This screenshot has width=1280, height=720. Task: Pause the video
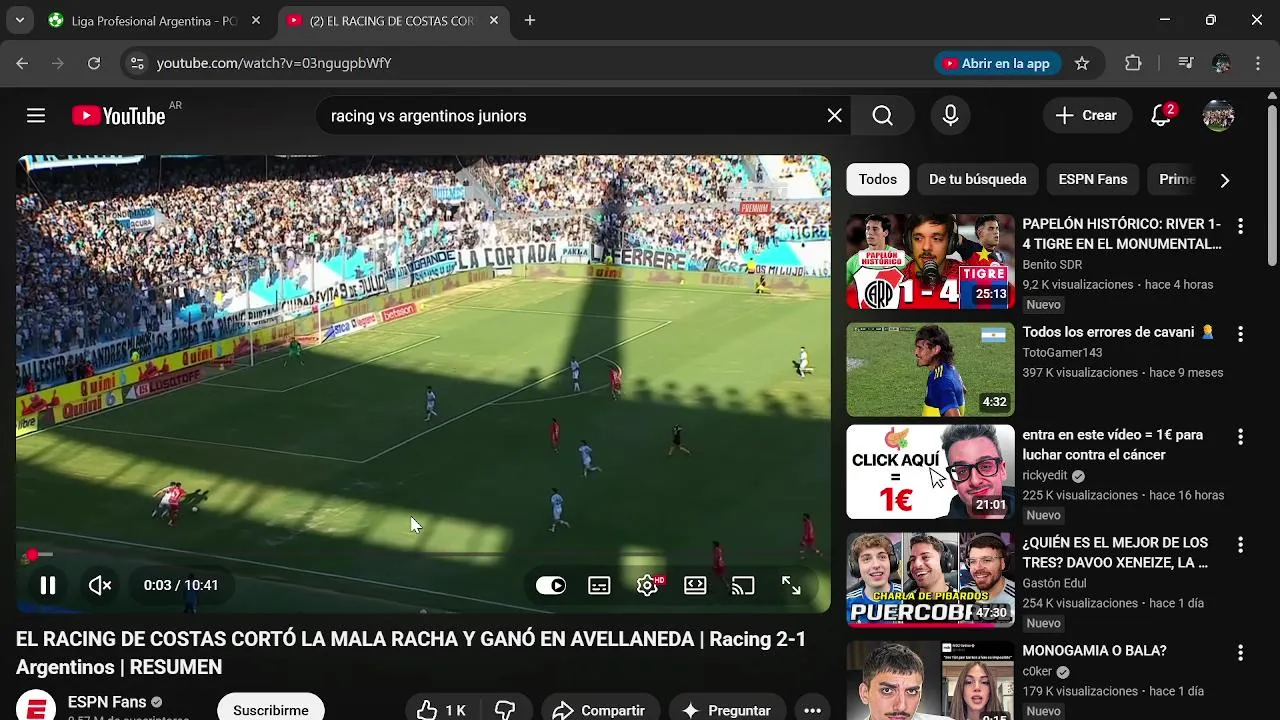tap(47, 586)
